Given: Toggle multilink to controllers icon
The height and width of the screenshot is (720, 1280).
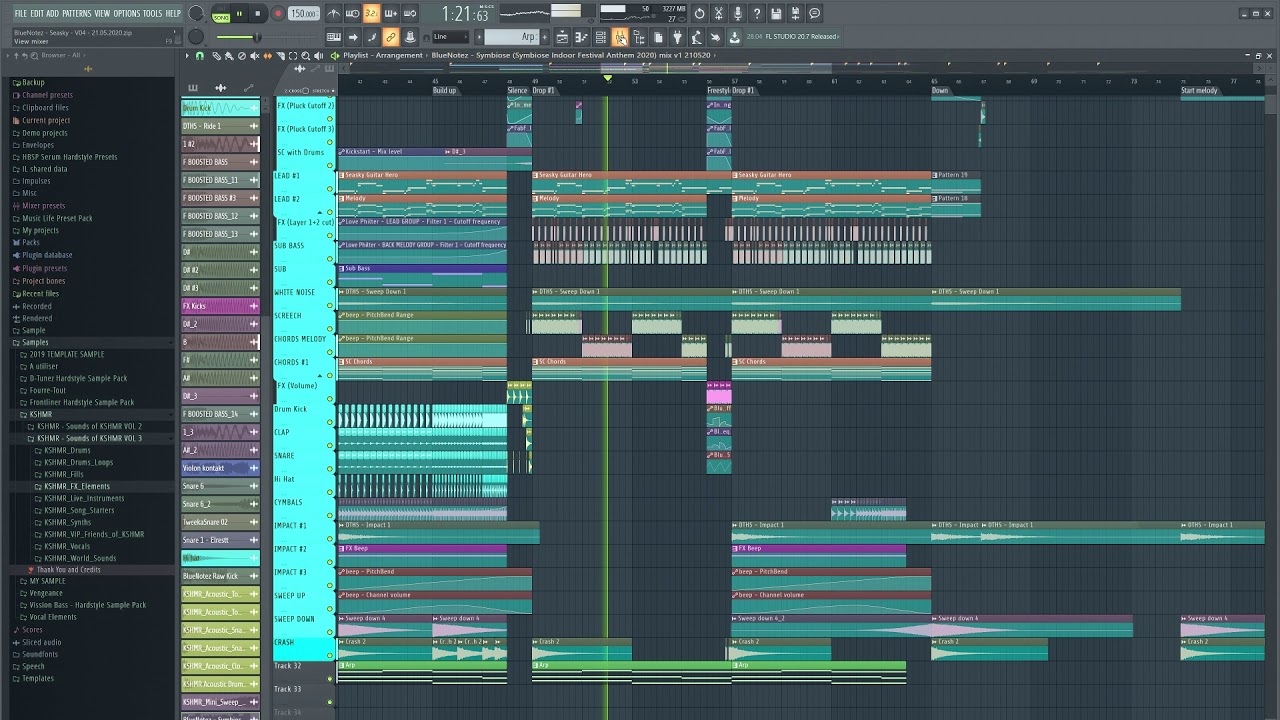Looking at the screenshot, I should (x=391, y=37).
